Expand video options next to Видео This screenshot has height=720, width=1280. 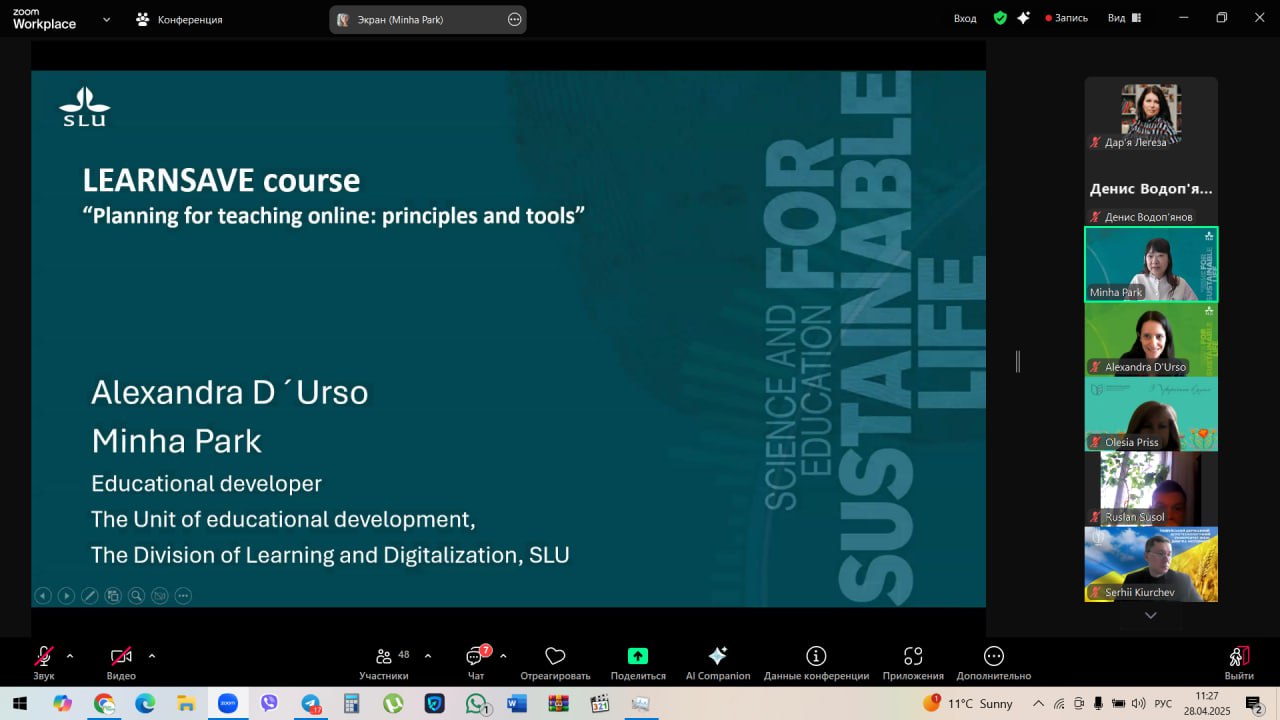click(x=152, y=656)
